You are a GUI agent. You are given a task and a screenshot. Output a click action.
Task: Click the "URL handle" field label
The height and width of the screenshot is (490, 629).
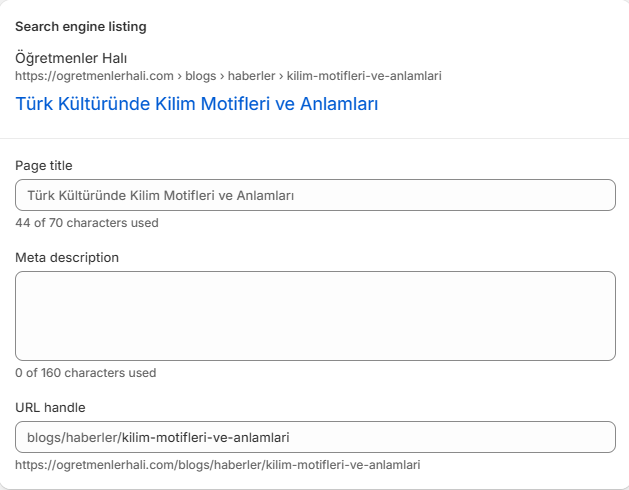pyautogui.click(x=50, y=407)
